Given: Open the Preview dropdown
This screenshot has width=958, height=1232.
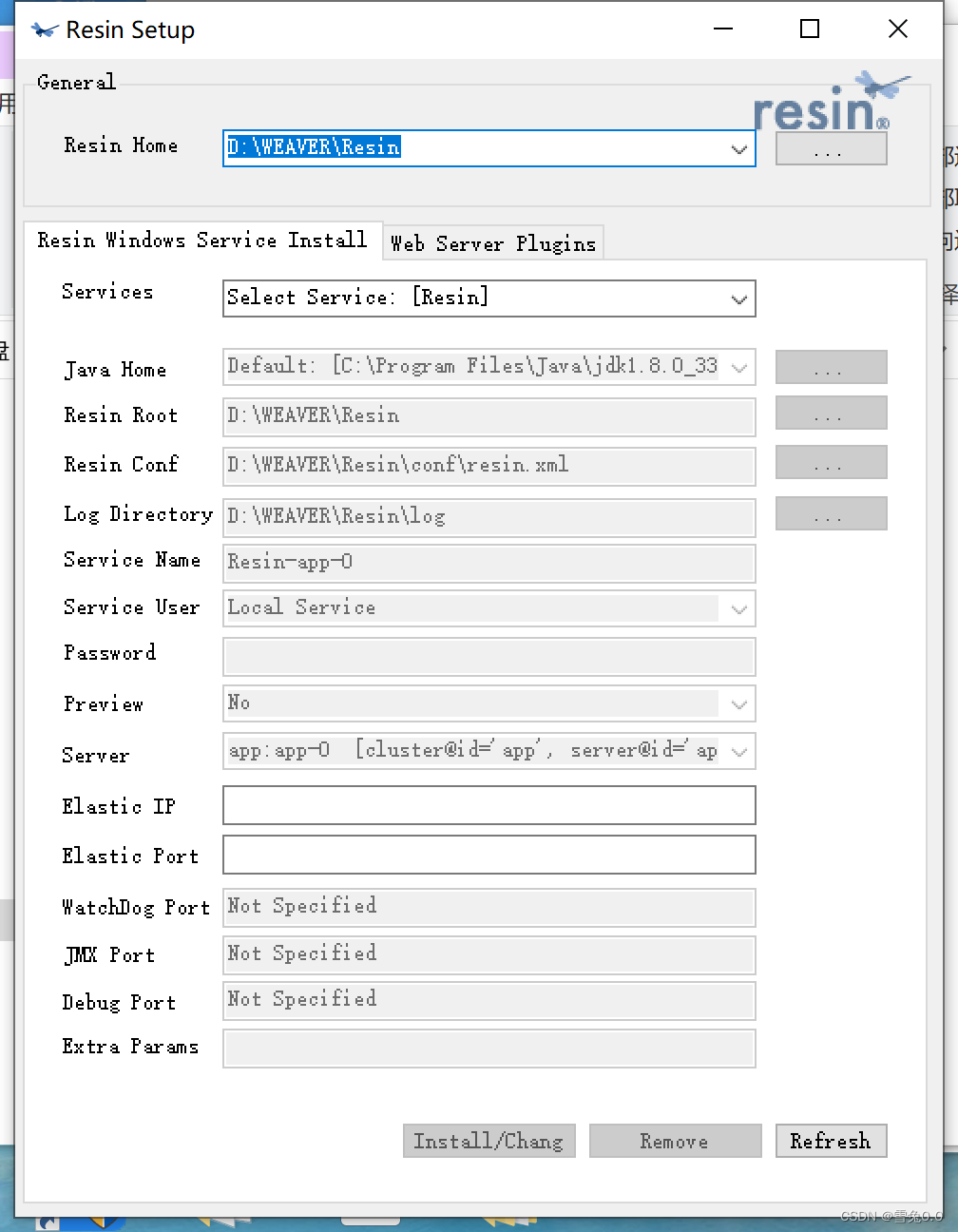Looking at the screenshot, I should pos(738,703).
